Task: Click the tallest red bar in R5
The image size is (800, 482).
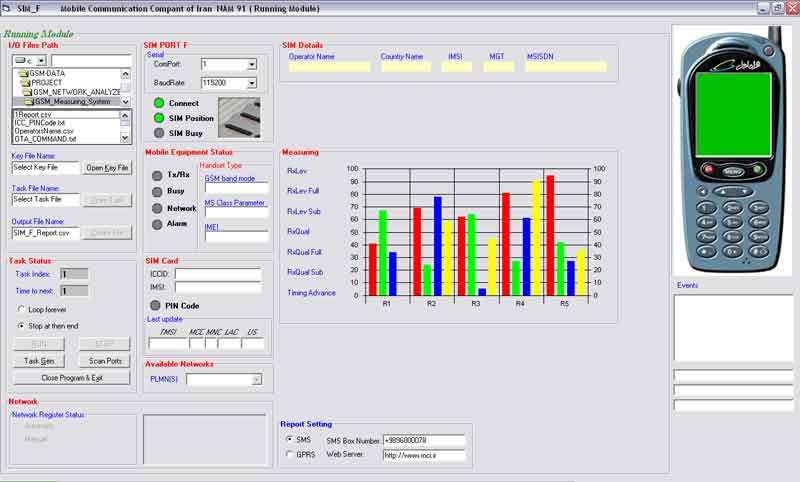Action: [x=550, y=236]
